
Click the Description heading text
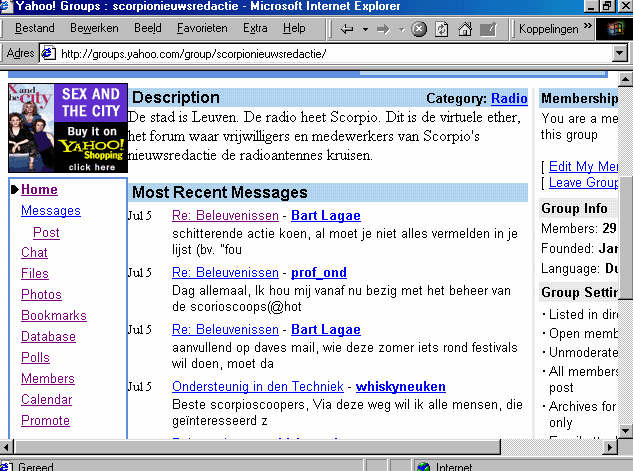(176, 98)
